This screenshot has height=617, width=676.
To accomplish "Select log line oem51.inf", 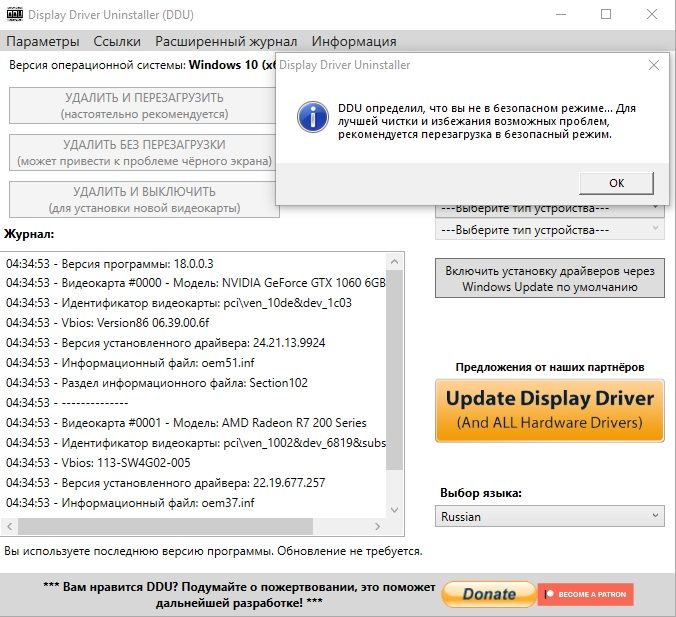I will coord(130,363).
